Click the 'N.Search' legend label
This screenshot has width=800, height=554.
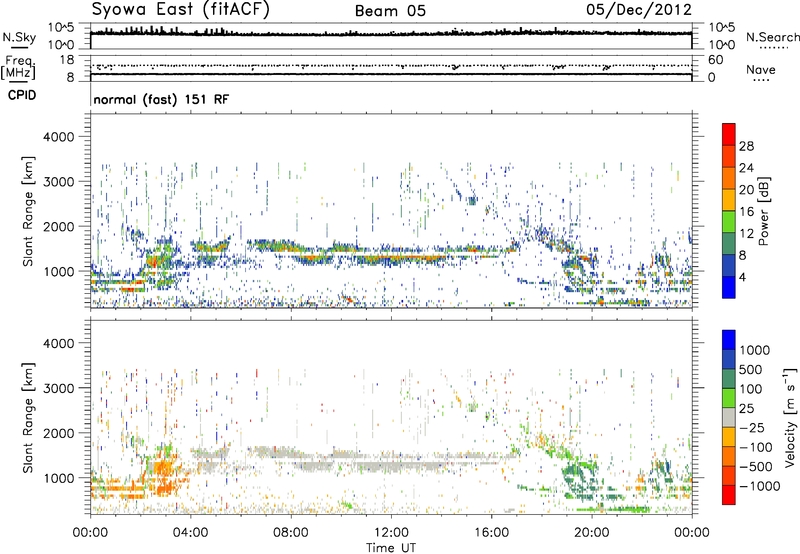[x=772, y=37]
